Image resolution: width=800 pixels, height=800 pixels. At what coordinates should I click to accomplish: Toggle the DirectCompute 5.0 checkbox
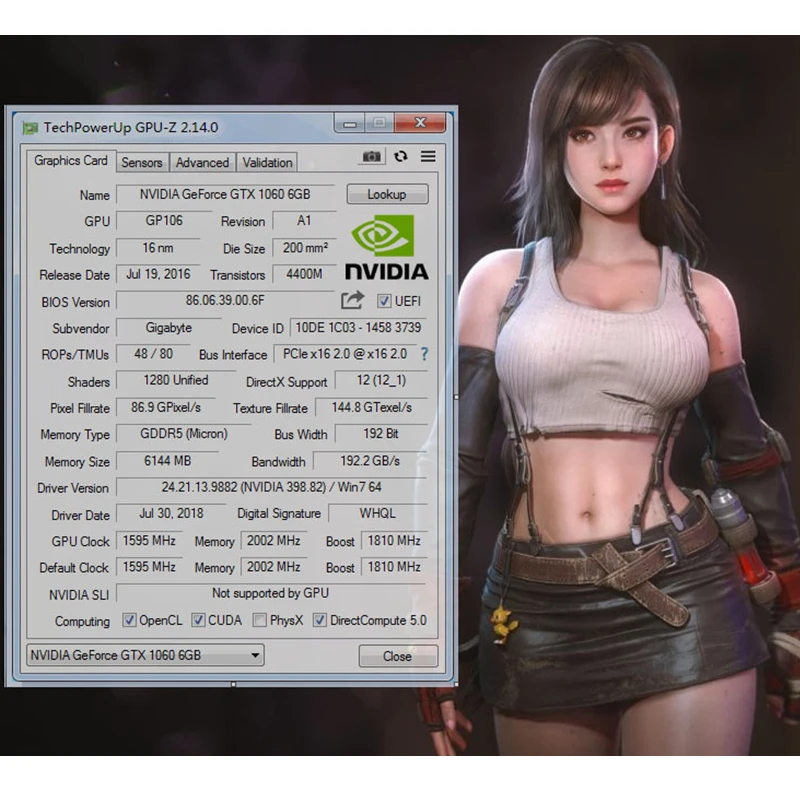coord(320,620)
